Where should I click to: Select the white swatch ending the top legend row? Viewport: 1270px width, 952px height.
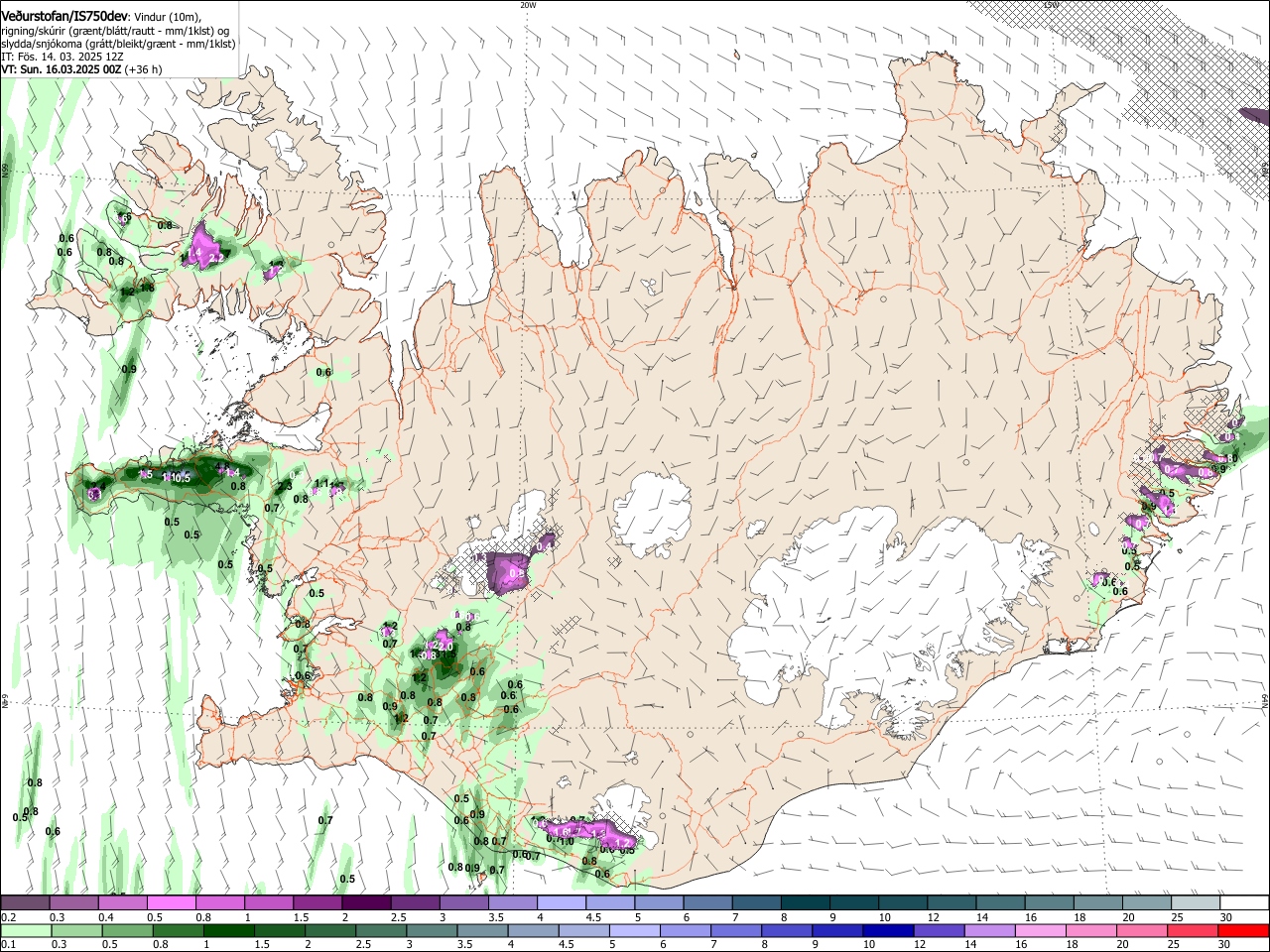click(1246, 903)
